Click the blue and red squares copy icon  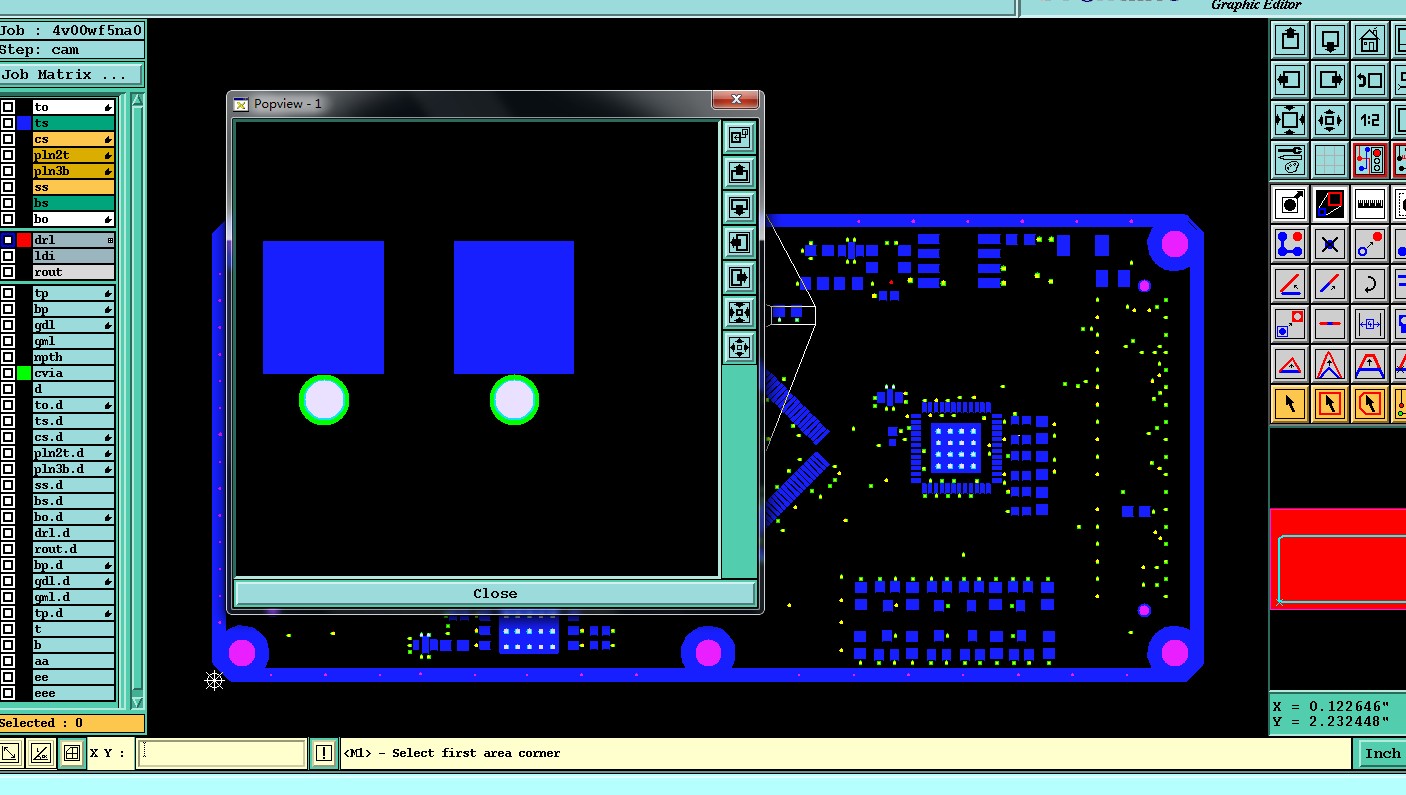(1290, 324)
